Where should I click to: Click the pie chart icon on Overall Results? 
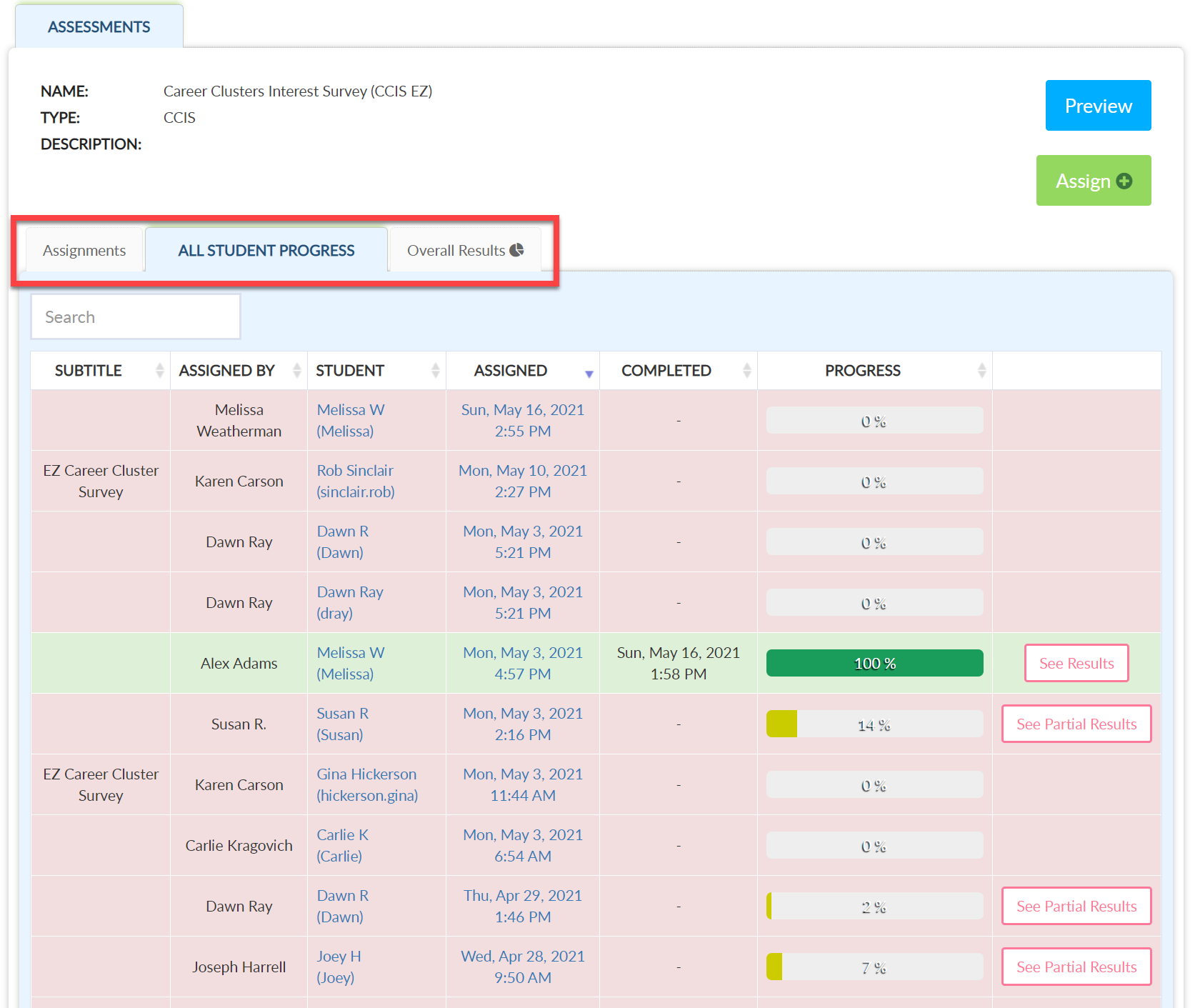516,250
